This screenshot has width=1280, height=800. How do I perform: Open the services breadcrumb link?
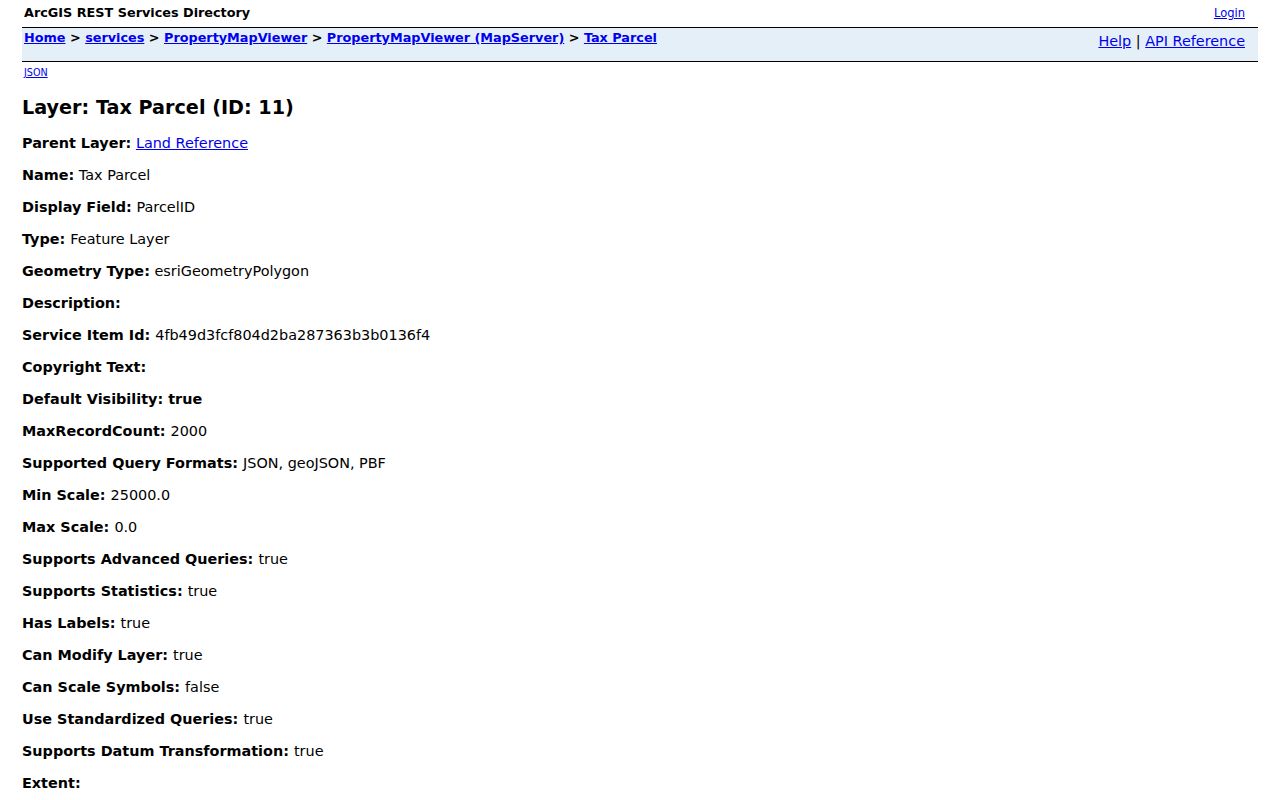115,38
